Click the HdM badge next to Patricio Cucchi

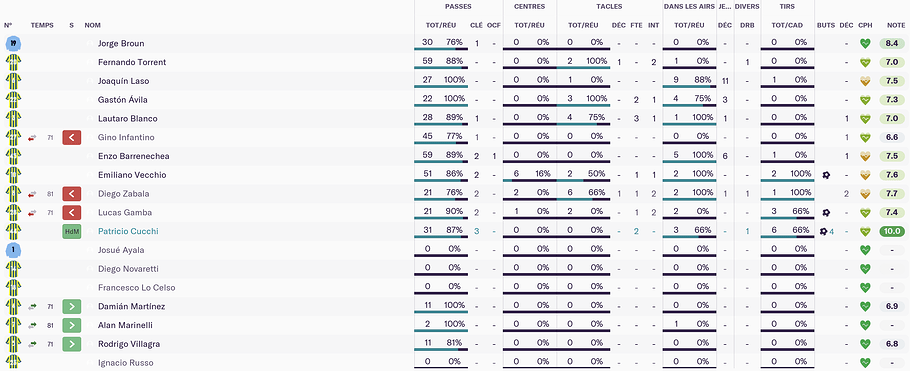(71, 231)
